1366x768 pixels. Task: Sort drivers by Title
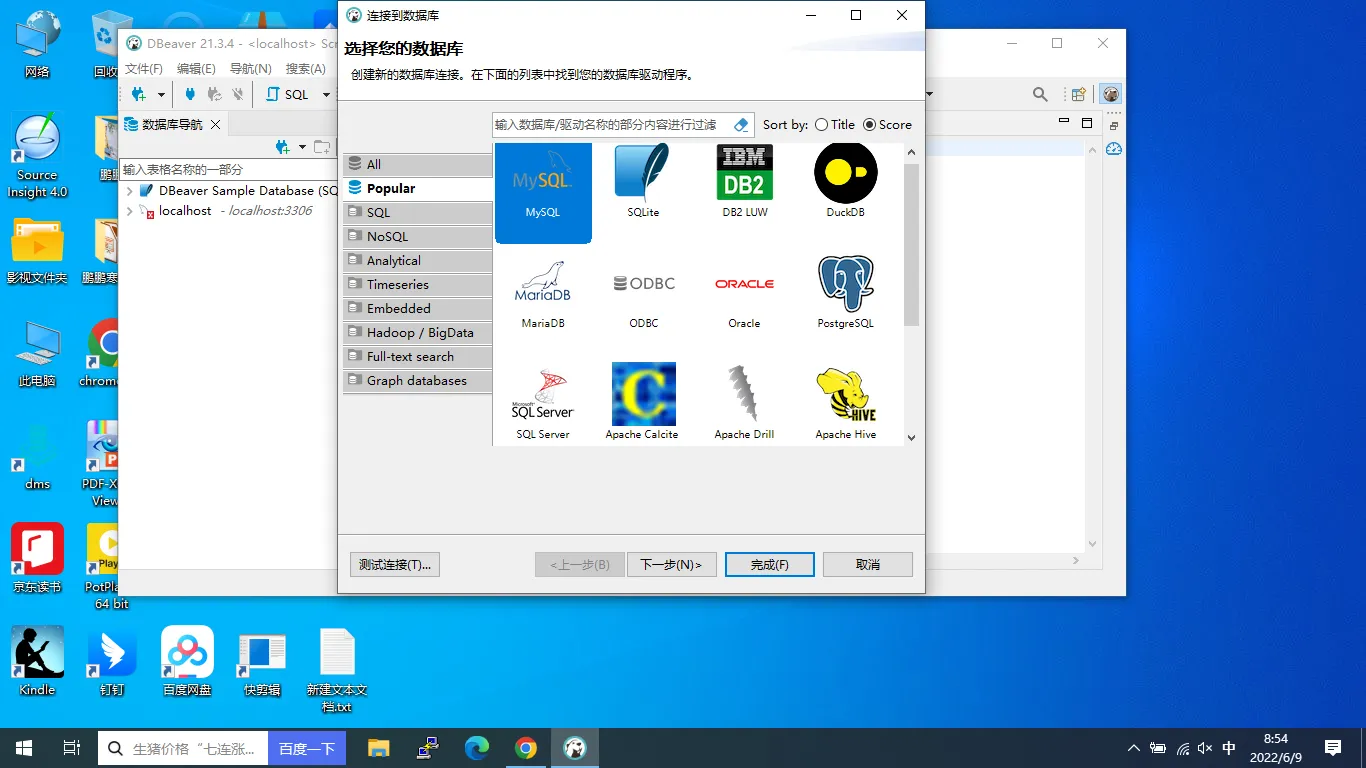coord(835,125)
